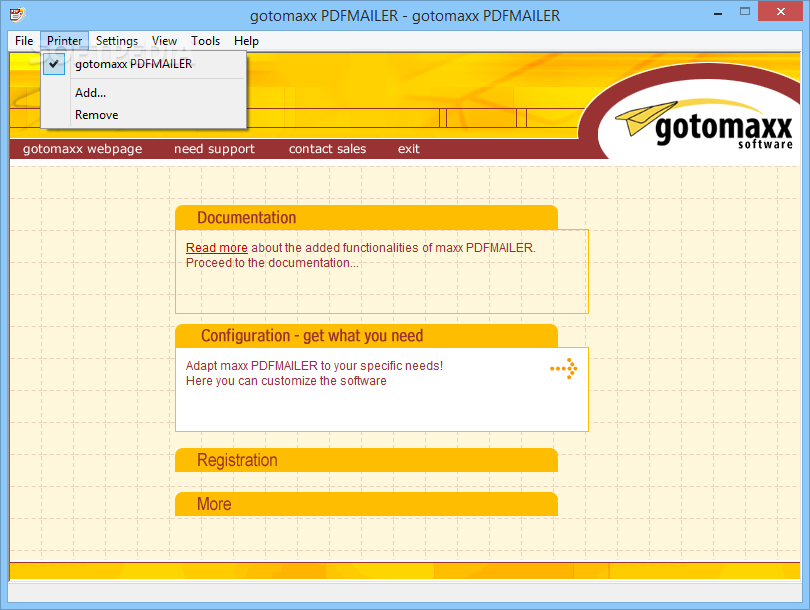Open the Help menu
810x610 pixels.
pos(246,41)
